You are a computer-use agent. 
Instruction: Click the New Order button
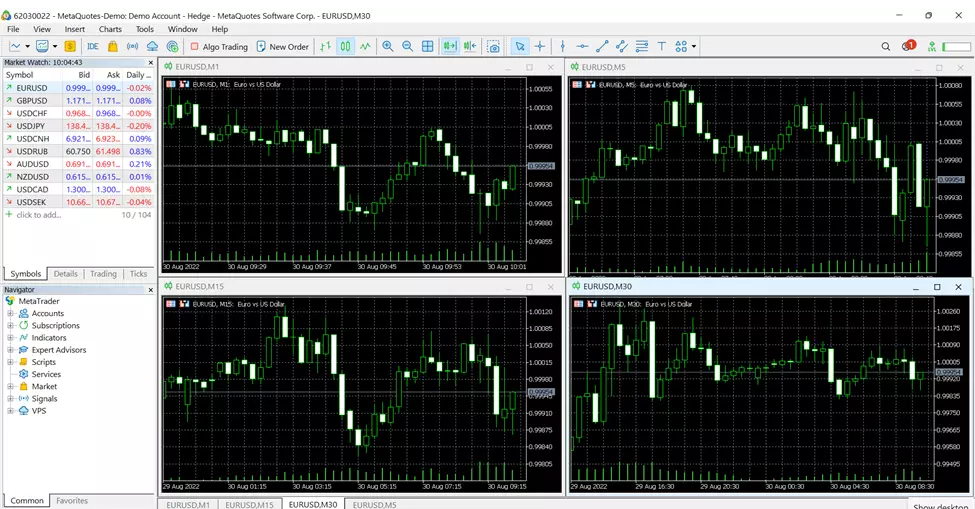(283, 46)
